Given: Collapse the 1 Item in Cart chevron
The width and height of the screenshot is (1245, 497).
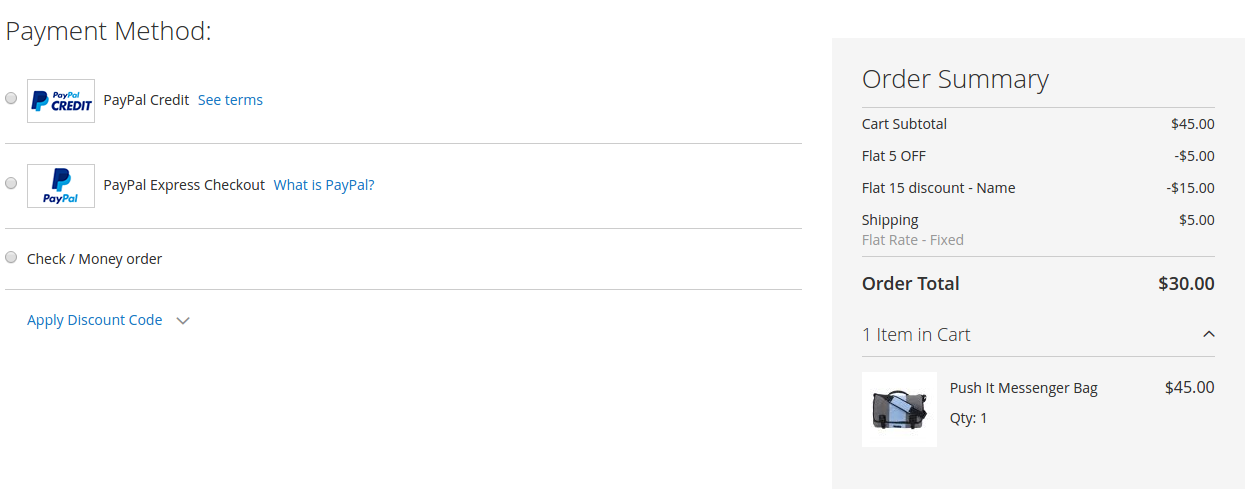Looking at the screenshot, I should [x=1208, y=334].
